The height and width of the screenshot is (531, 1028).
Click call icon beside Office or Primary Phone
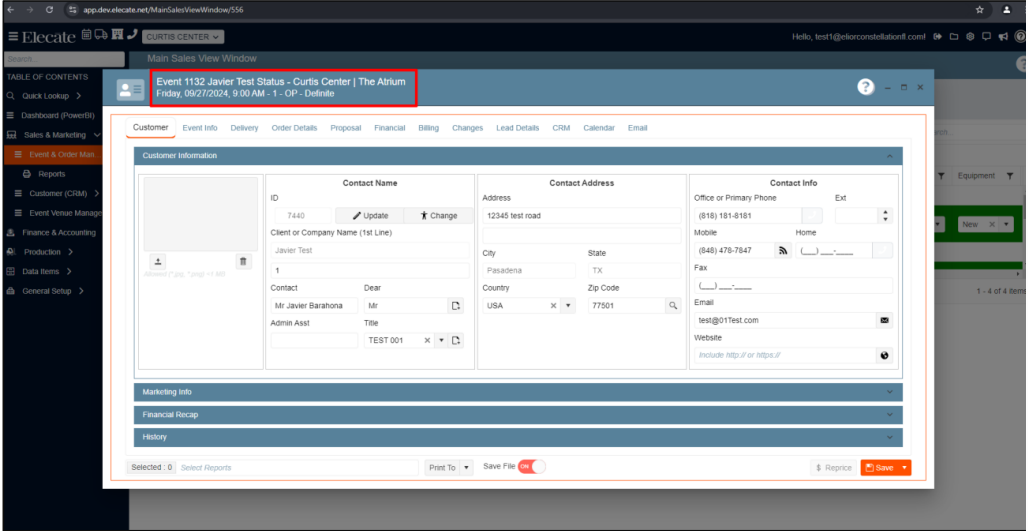[x=812, y=216]
